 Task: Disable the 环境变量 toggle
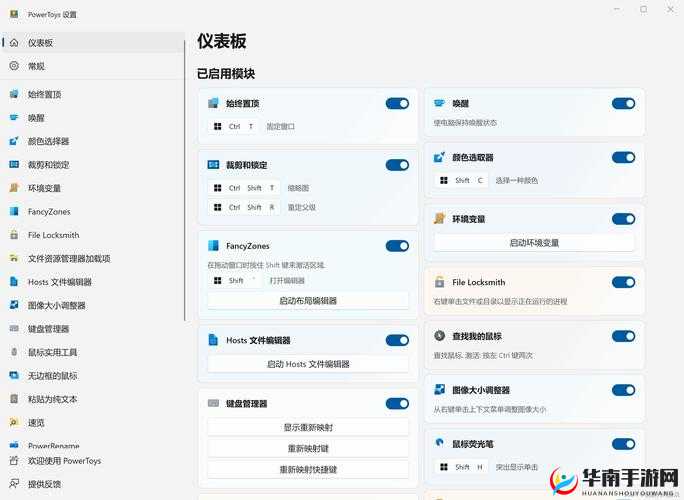623,219
